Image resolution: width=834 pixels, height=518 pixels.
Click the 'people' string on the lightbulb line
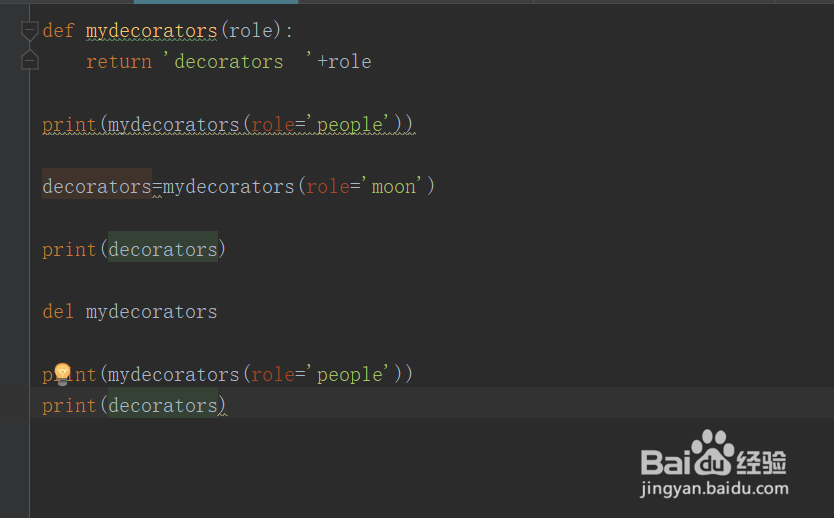pyautogui.click(x=350, y=374)
